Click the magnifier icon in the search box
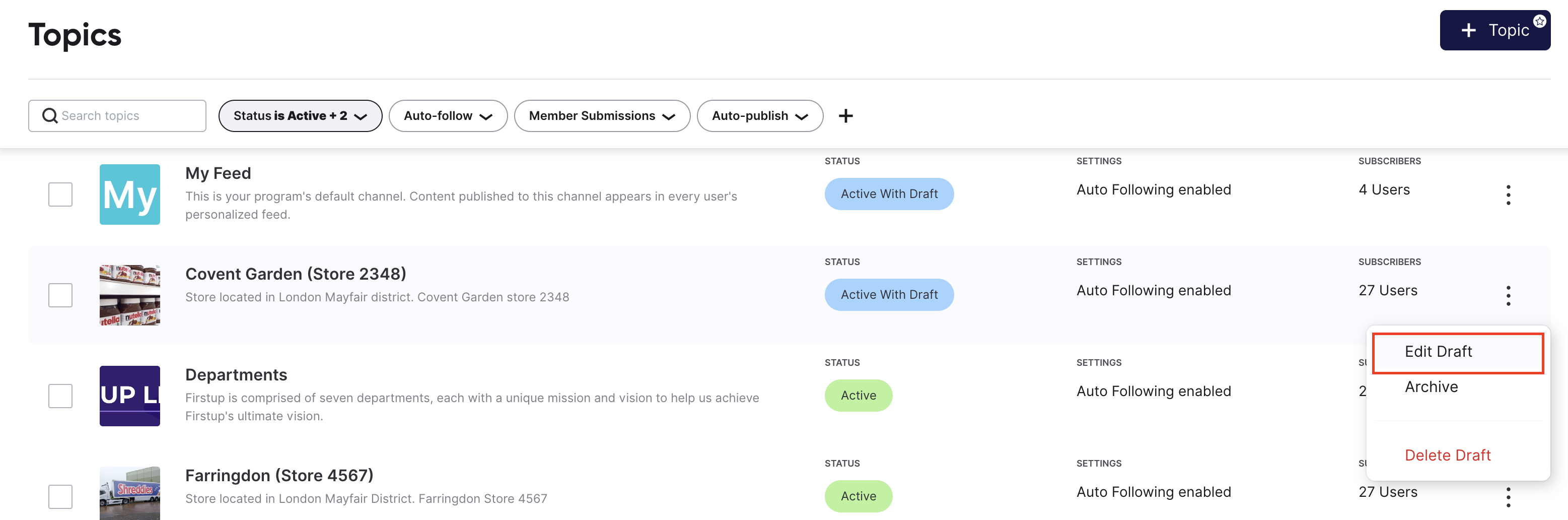 coord(50,116)
